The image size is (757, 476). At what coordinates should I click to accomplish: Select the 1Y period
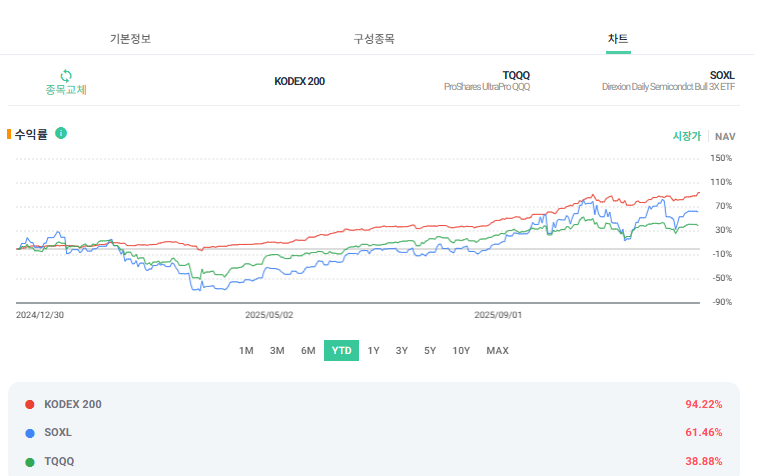coord(373,350)
